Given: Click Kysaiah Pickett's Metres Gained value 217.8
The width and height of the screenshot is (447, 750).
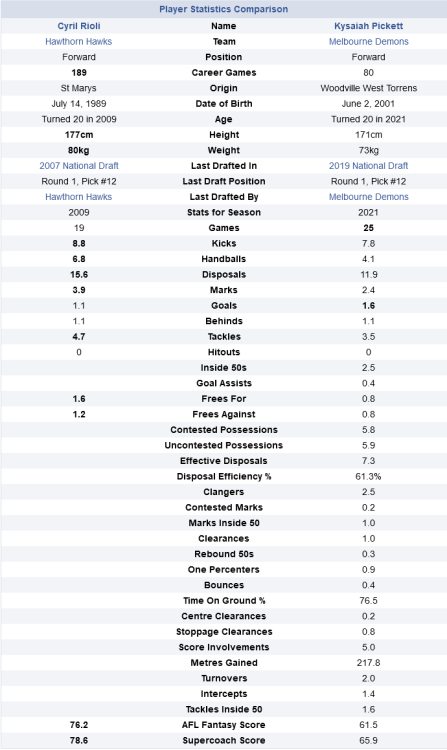Looking at the screenshot, I should (368, 662).
